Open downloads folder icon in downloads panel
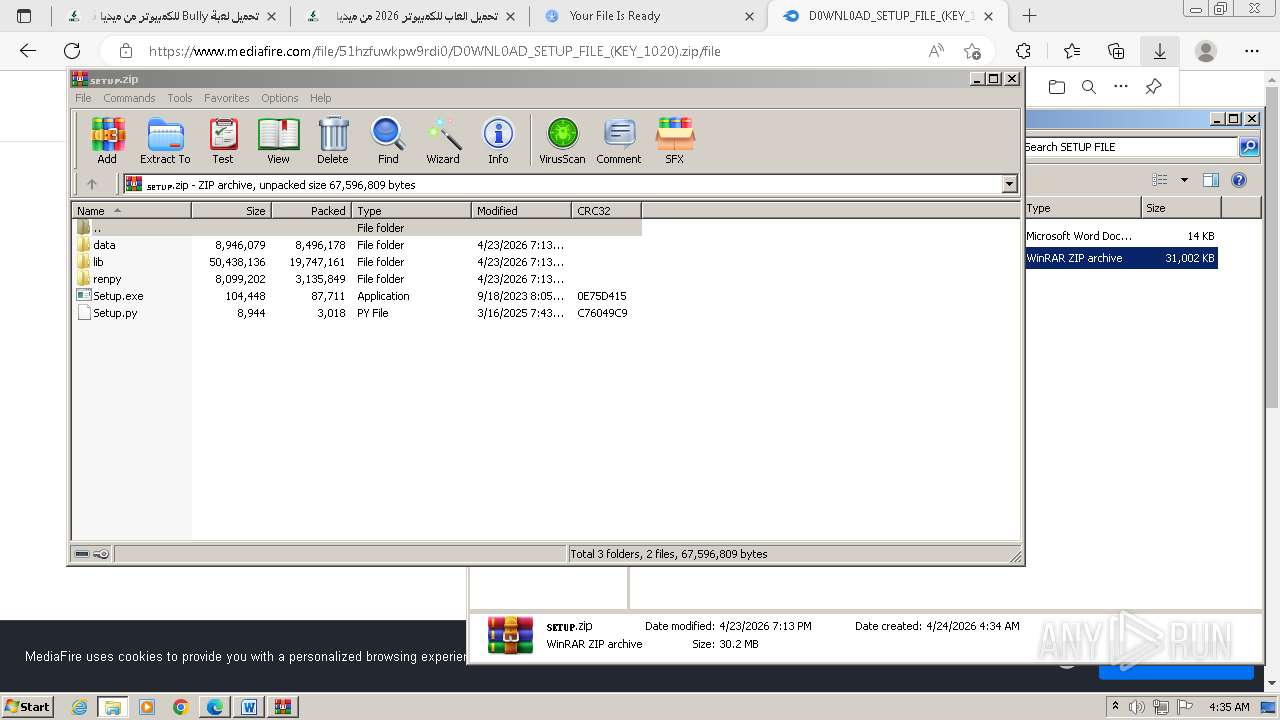Image resolution: width=1280 pixels, height=720 pixels. (1057, 87)
